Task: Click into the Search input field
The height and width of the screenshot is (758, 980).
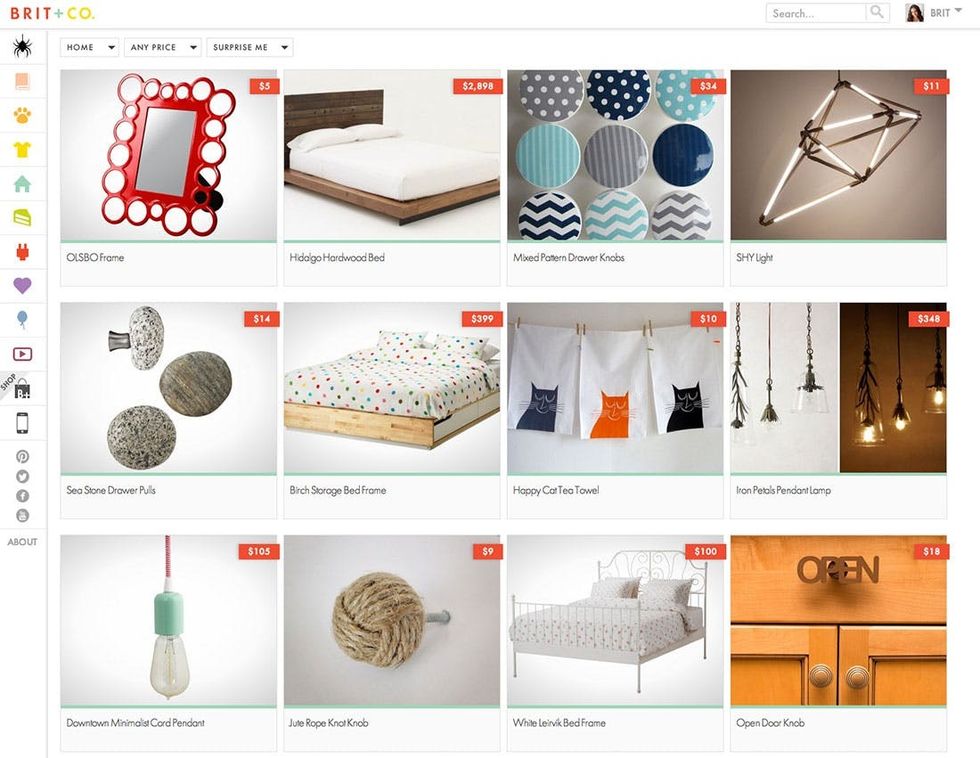Action: [x=816, y=13]
